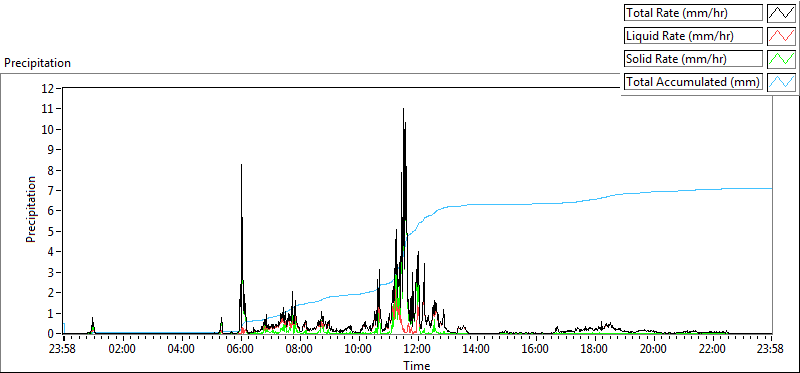Select the Total Accumulated (mm) legend label
The height and width of the screenshot is (373, 800).
[693, 82]
